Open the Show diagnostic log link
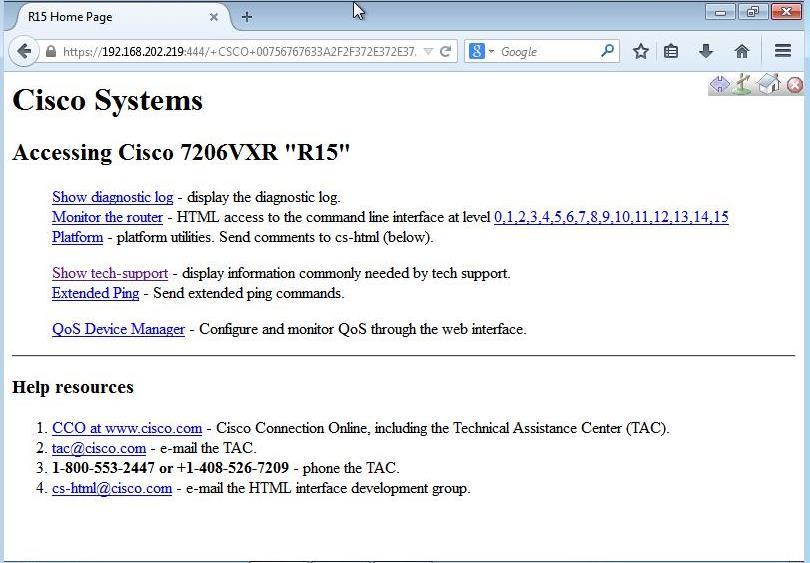 (x=112, y=197)
